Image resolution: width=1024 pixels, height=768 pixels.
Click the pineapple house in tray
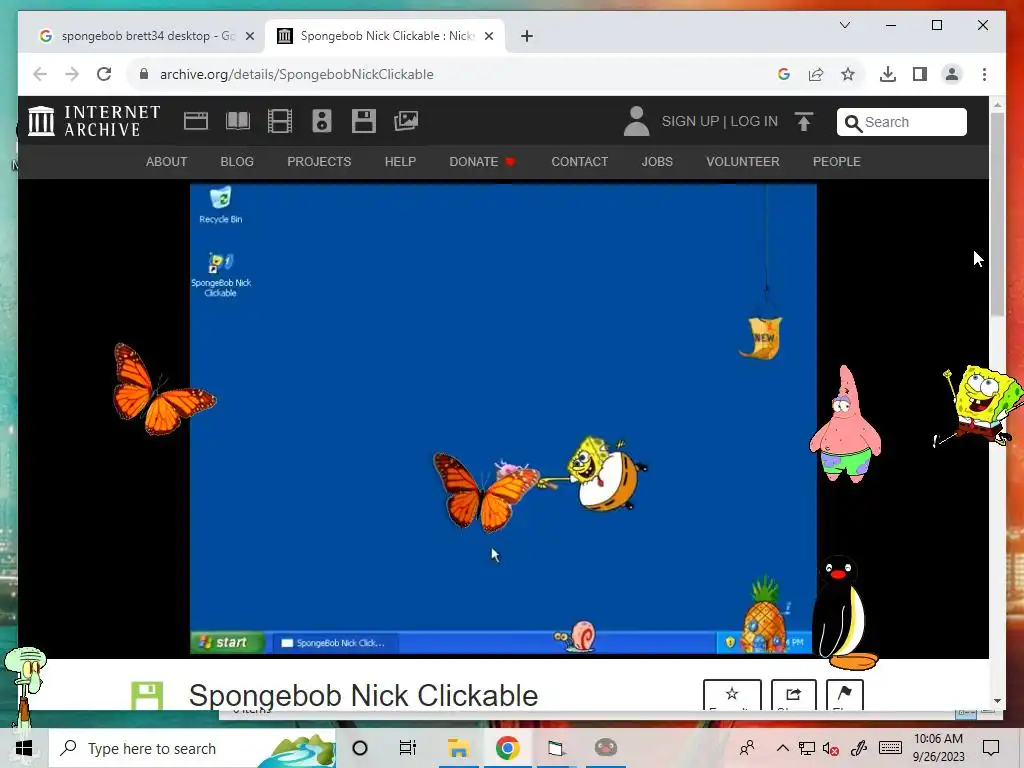tap(762, 615)
